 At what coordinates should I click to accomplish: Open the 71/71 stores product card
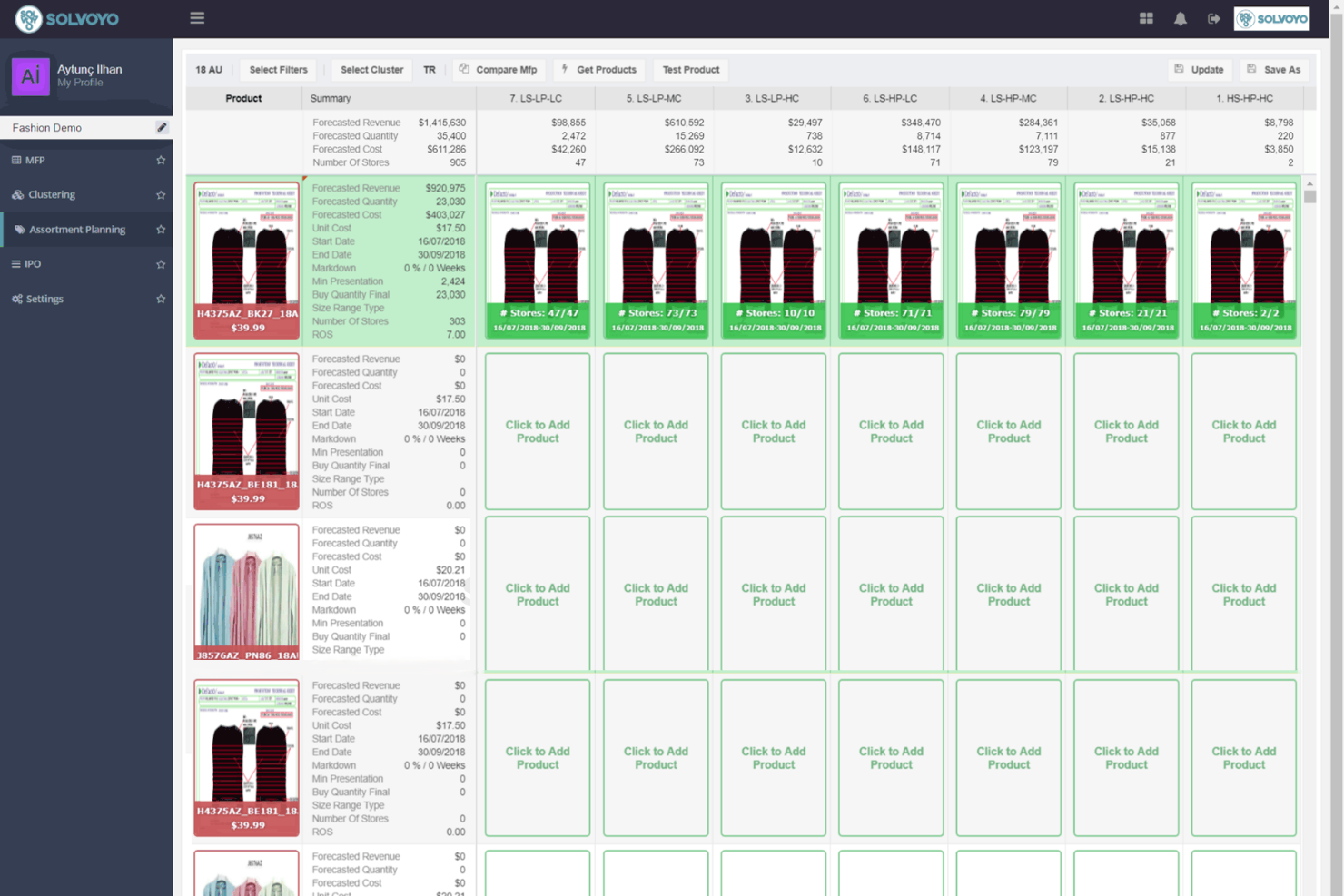coord(891,261)
